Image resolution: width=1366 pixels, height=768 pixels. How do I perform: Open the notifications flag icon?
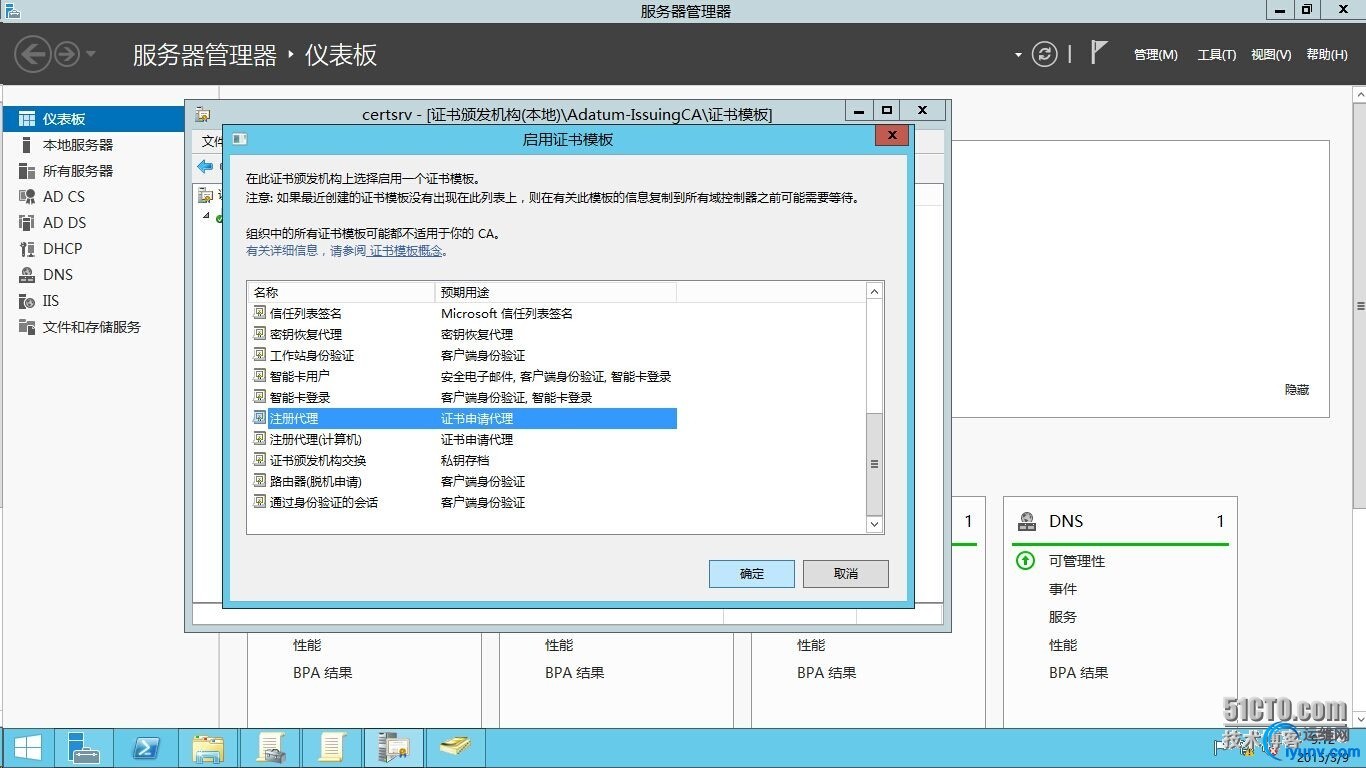(1098, 53)
